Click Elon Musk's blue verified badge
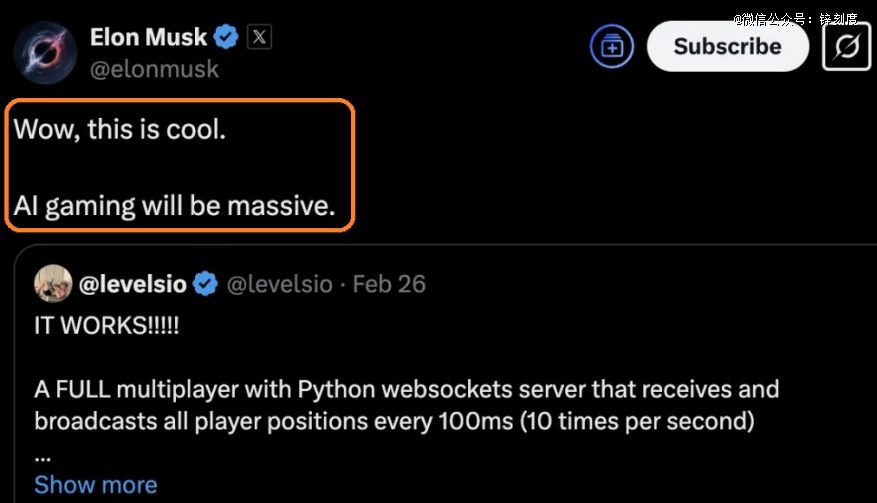The image size is (877, 503). coord(226,38)
